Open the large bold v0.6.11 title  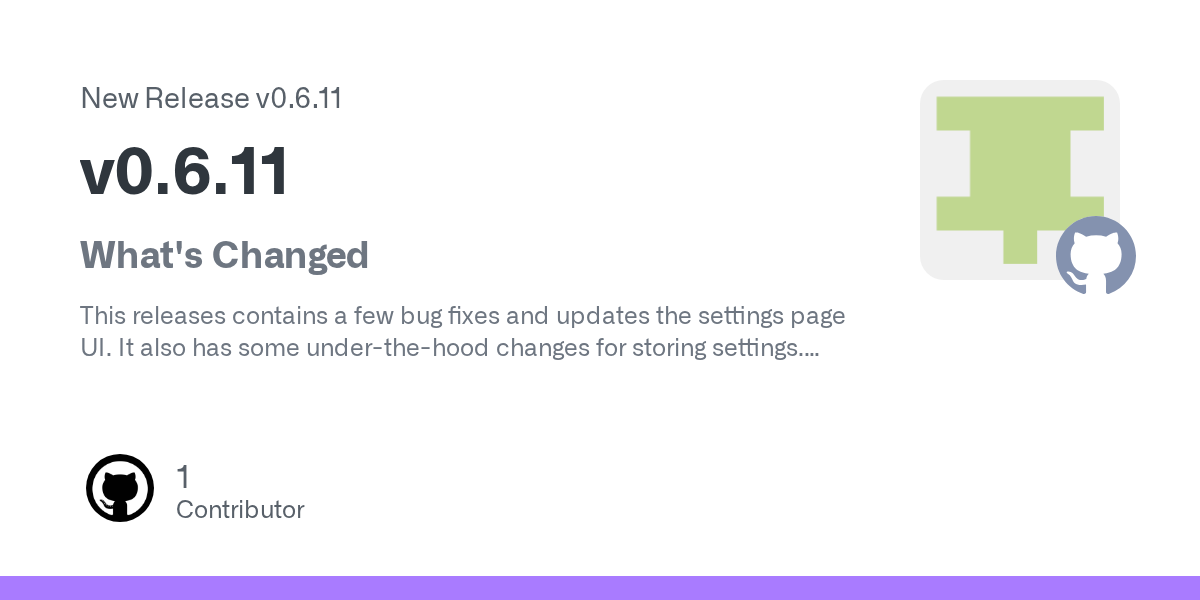pos(185,172)
